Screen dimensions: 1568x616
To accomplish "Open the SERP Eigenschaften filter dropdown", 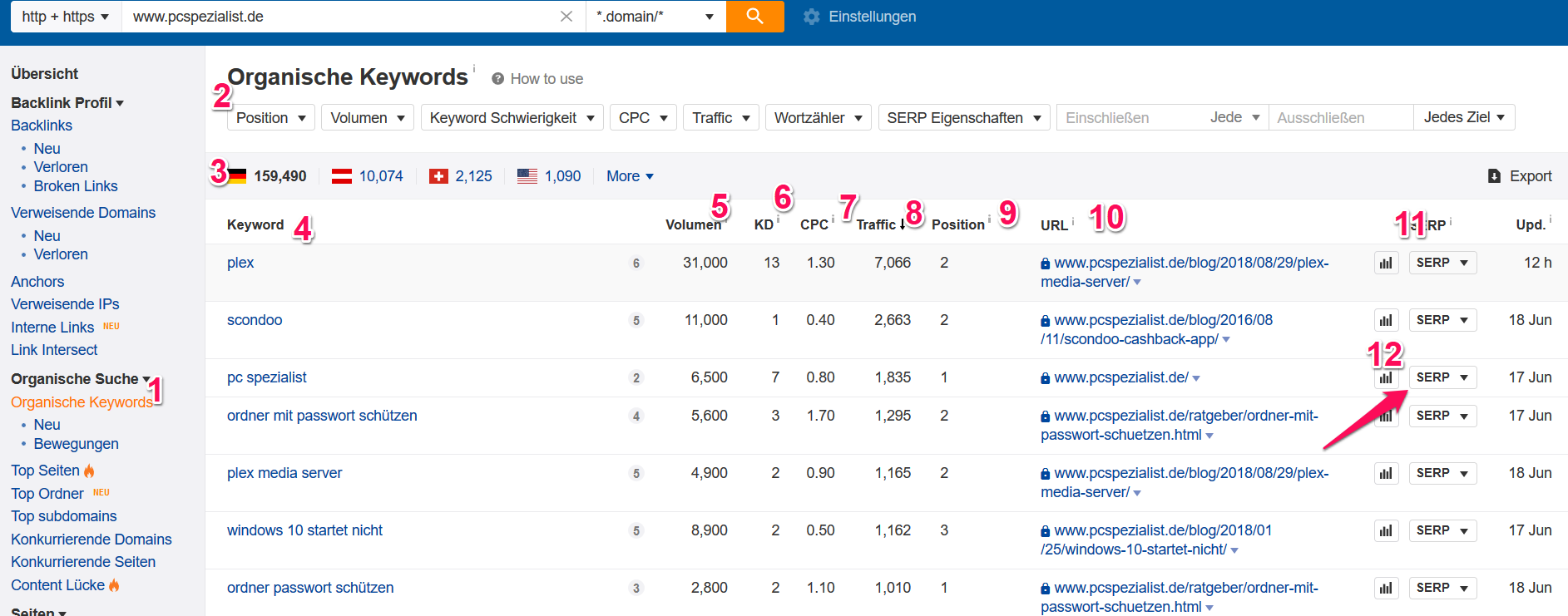I will [964, 118].
